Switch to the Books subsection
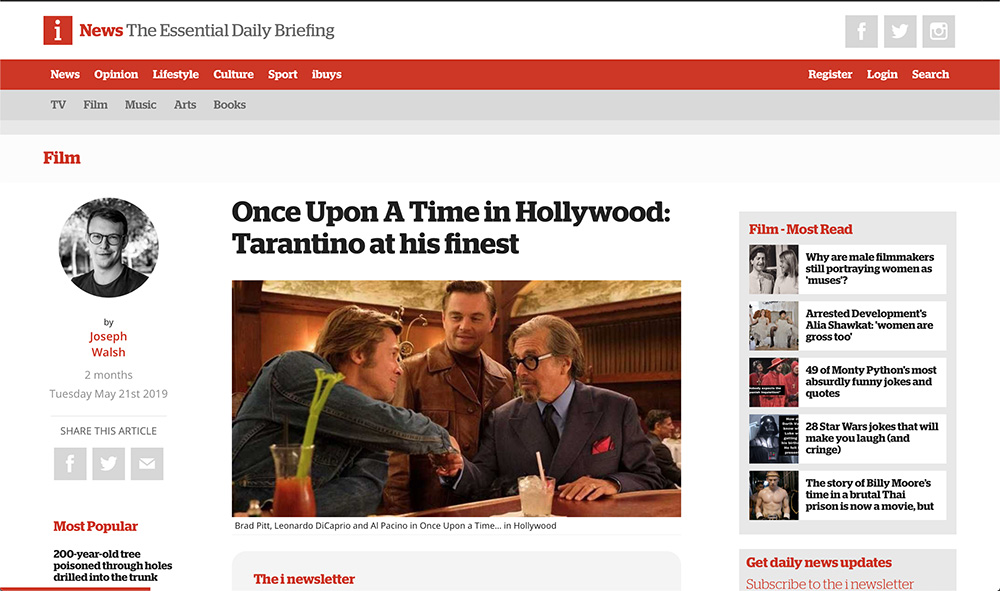Viewport: 1000px width, 591px height. tap(230, 105)
